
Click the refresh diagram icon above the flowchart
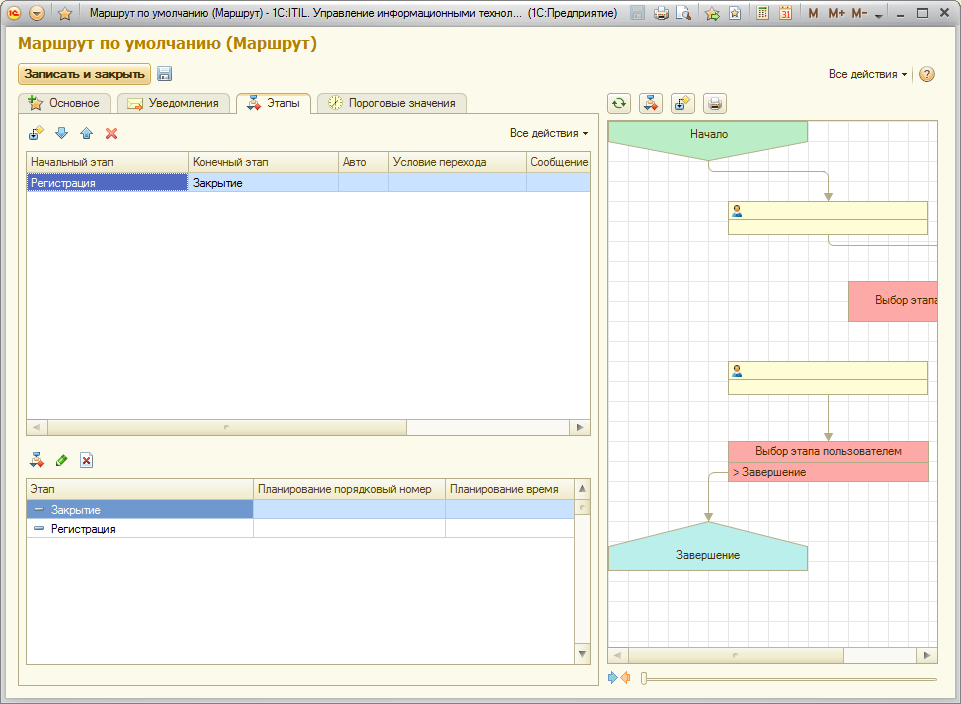click(x=619, y=103)
